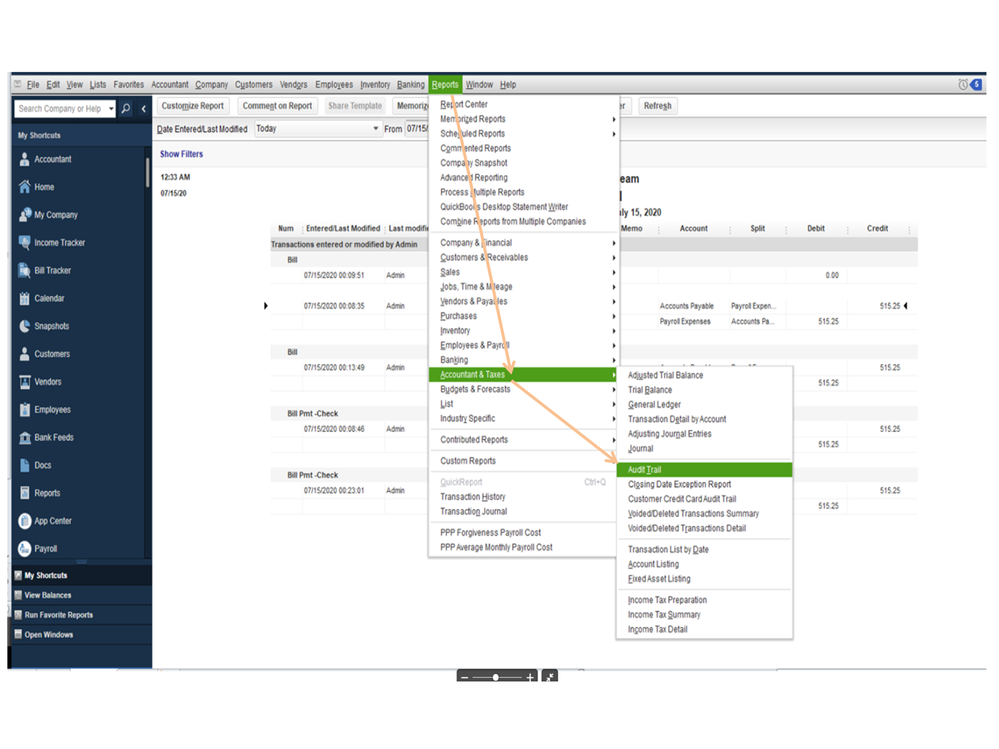The height and width of the screenshot is (749, 999).
Task: Expand Memorized Reports submenu
Action: (524, 119)
